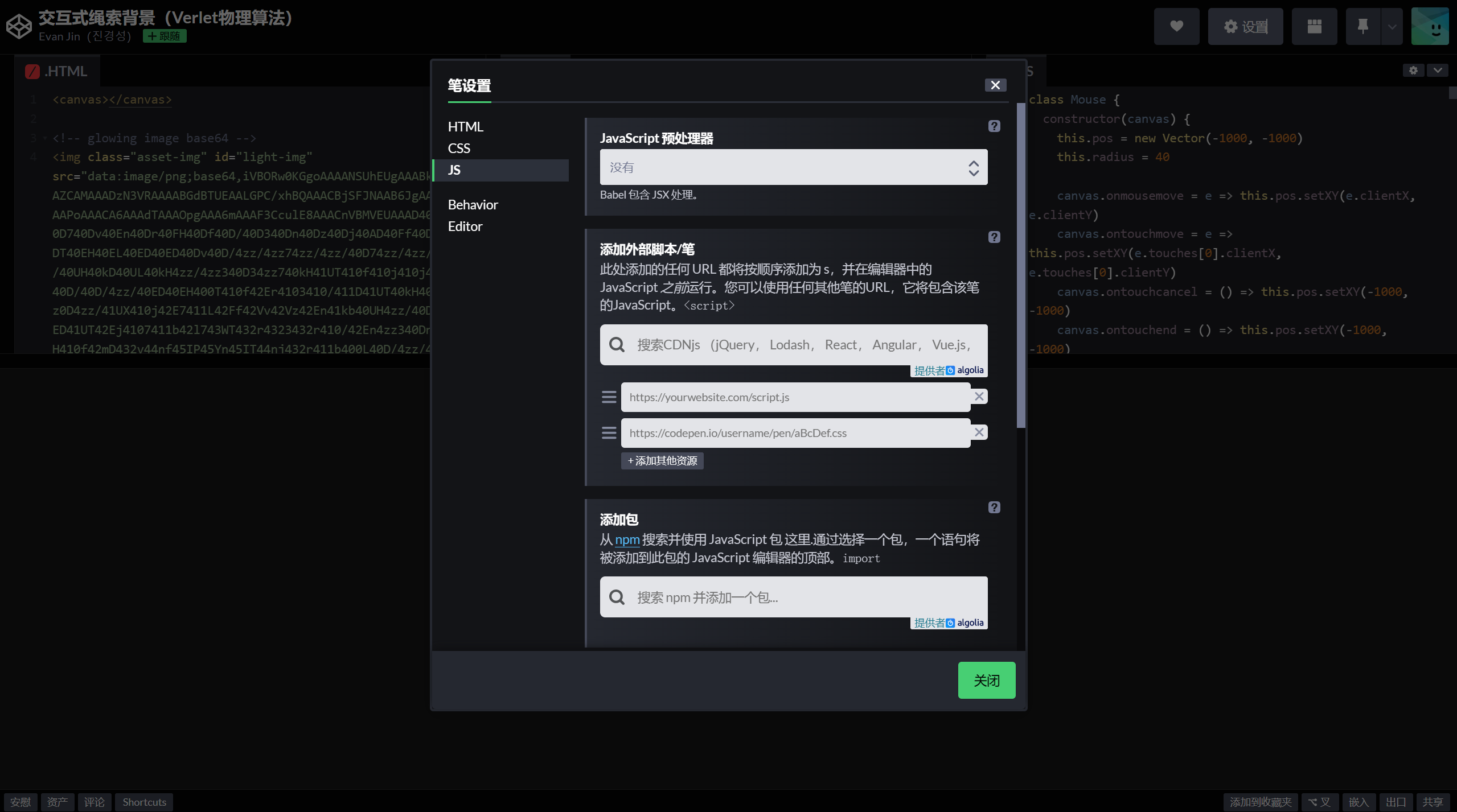Click 添加其他资源 add resource button

[662, 461]
